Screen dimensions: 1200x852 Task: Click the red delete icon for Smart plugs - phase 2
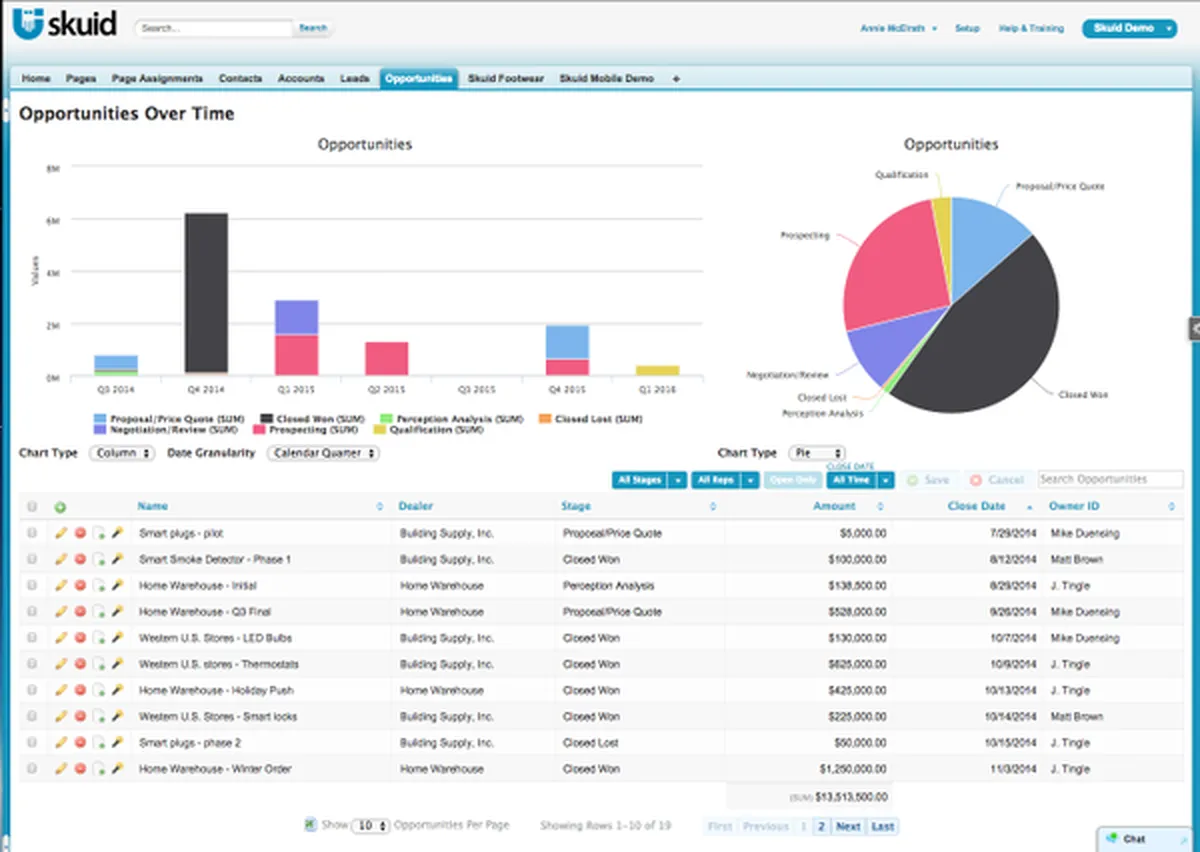tap(80, 743)
